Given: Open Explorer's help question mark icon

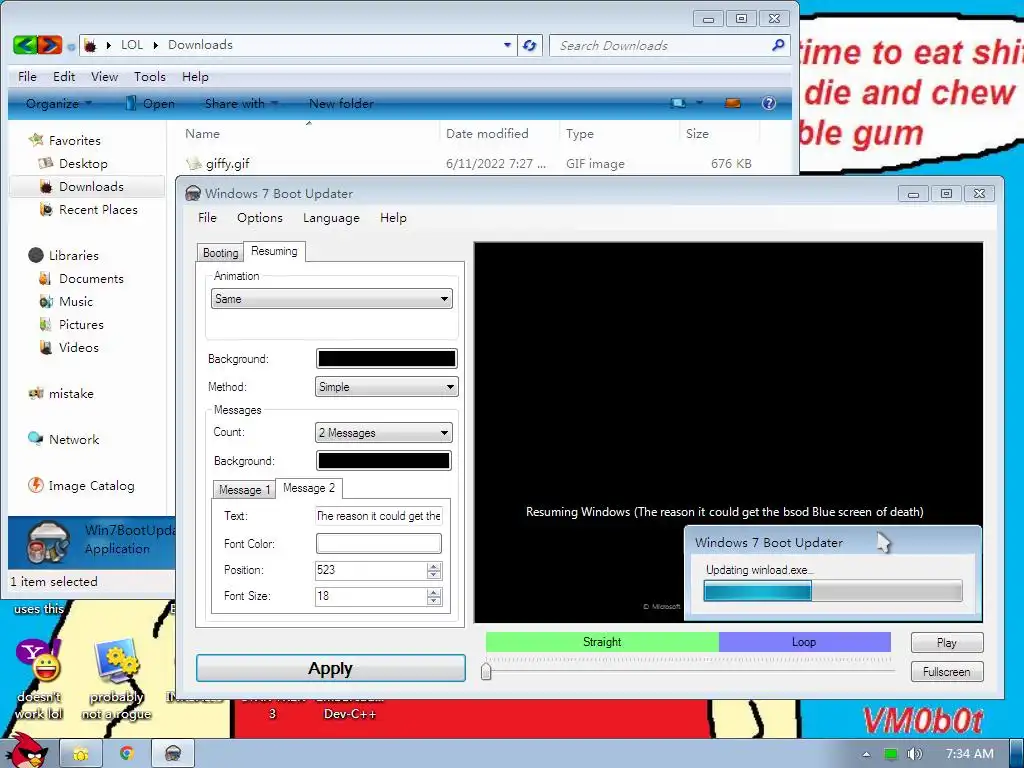Looking at the screenshot, I should 769,103.
